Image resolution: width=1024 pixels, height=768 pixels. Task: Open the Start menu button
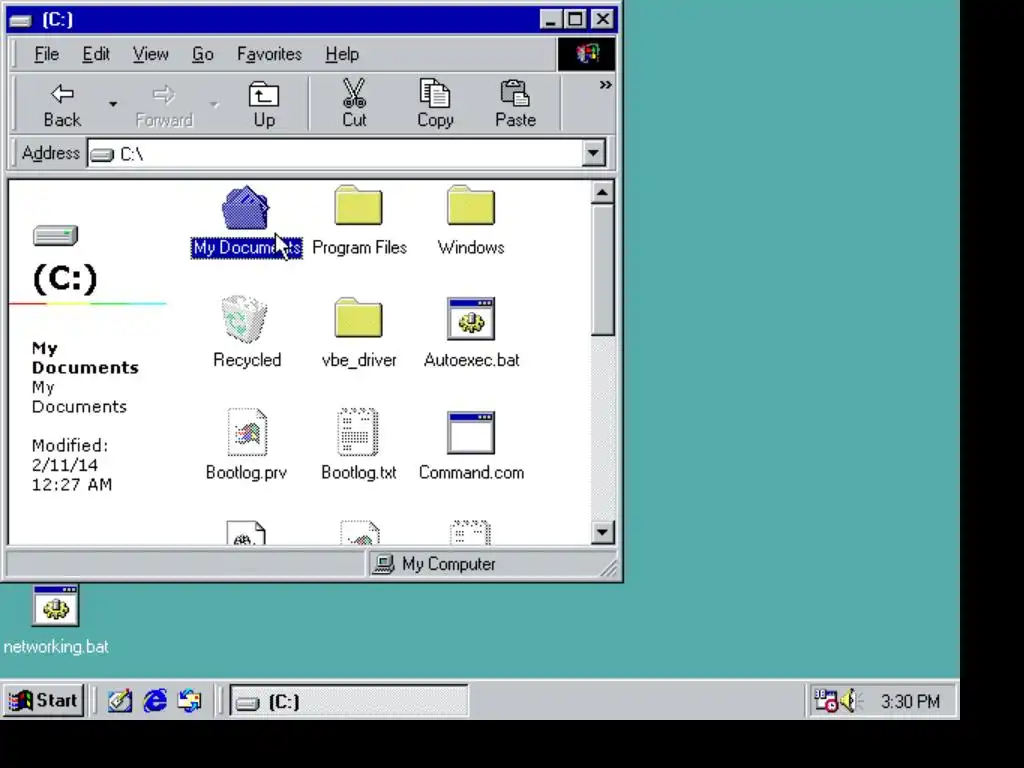43,701
